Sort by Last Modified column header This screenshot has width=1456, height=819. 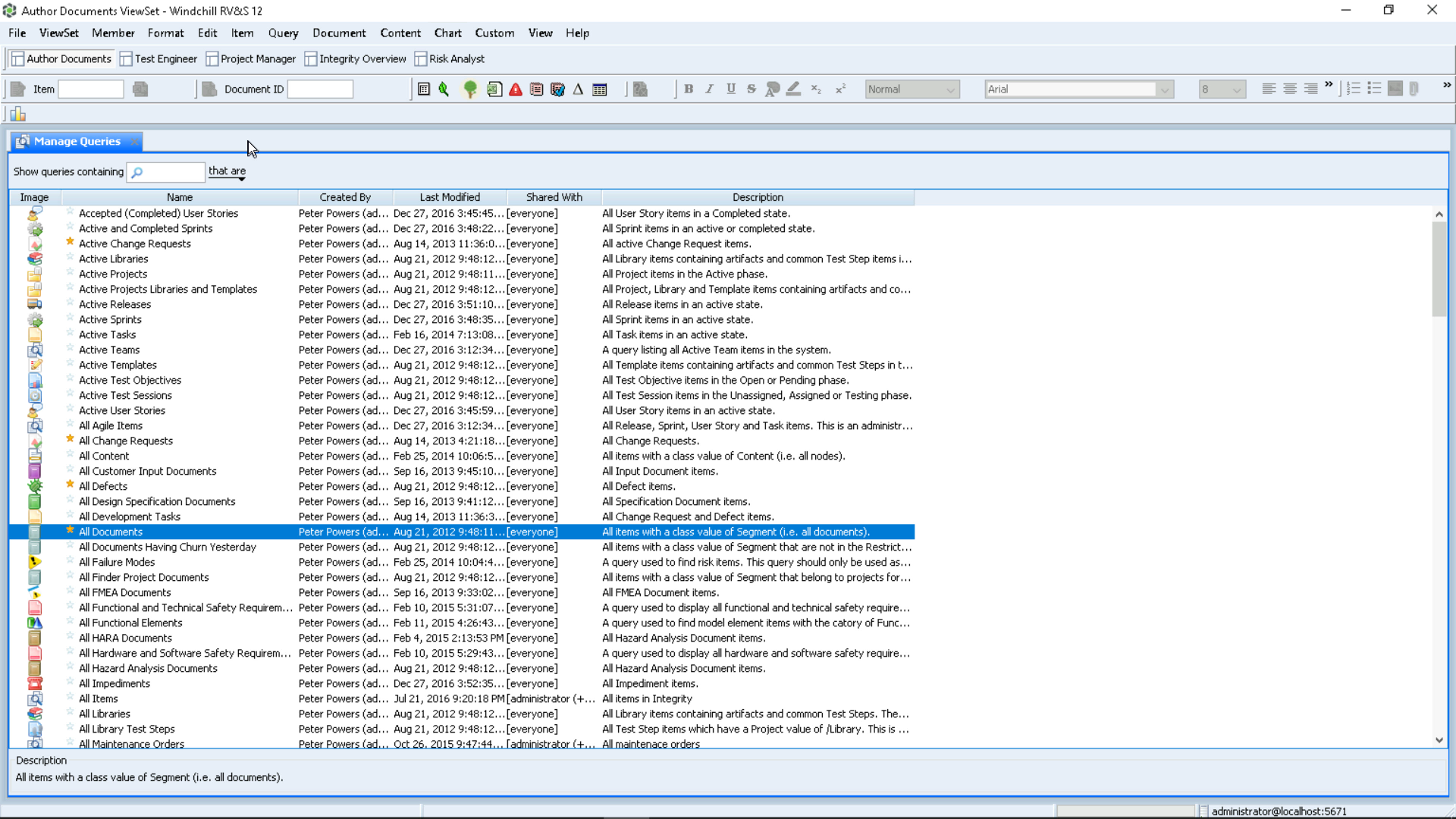(x=450, y=197)
